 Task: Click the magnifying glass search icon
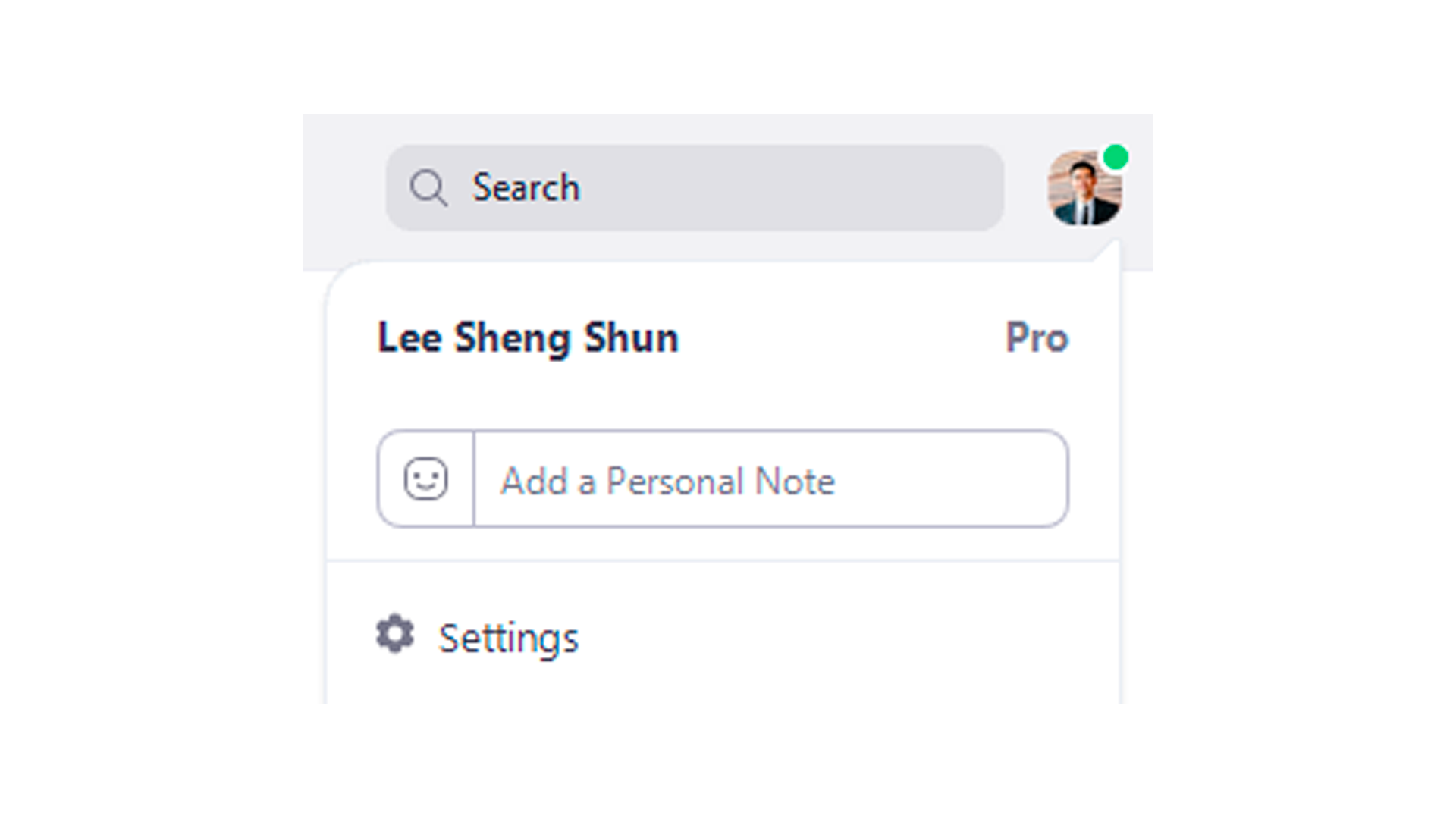[x=428, y=187]
